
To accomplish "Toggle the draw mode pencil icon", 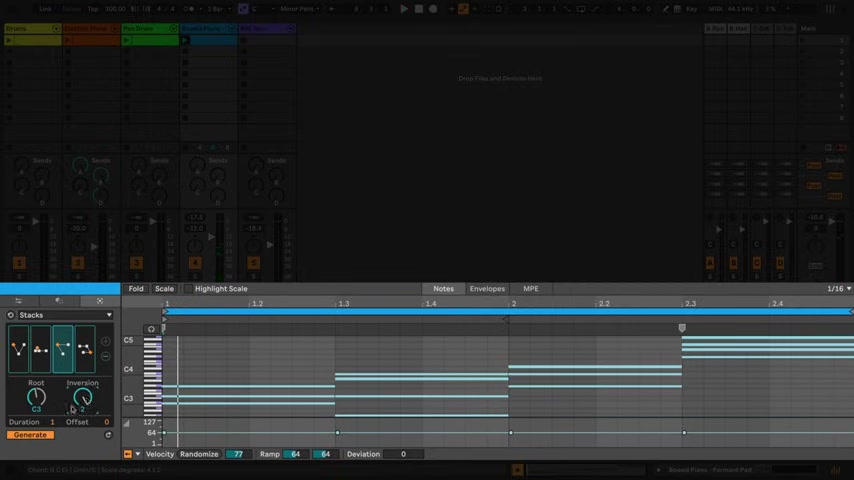I will (665, 9).
